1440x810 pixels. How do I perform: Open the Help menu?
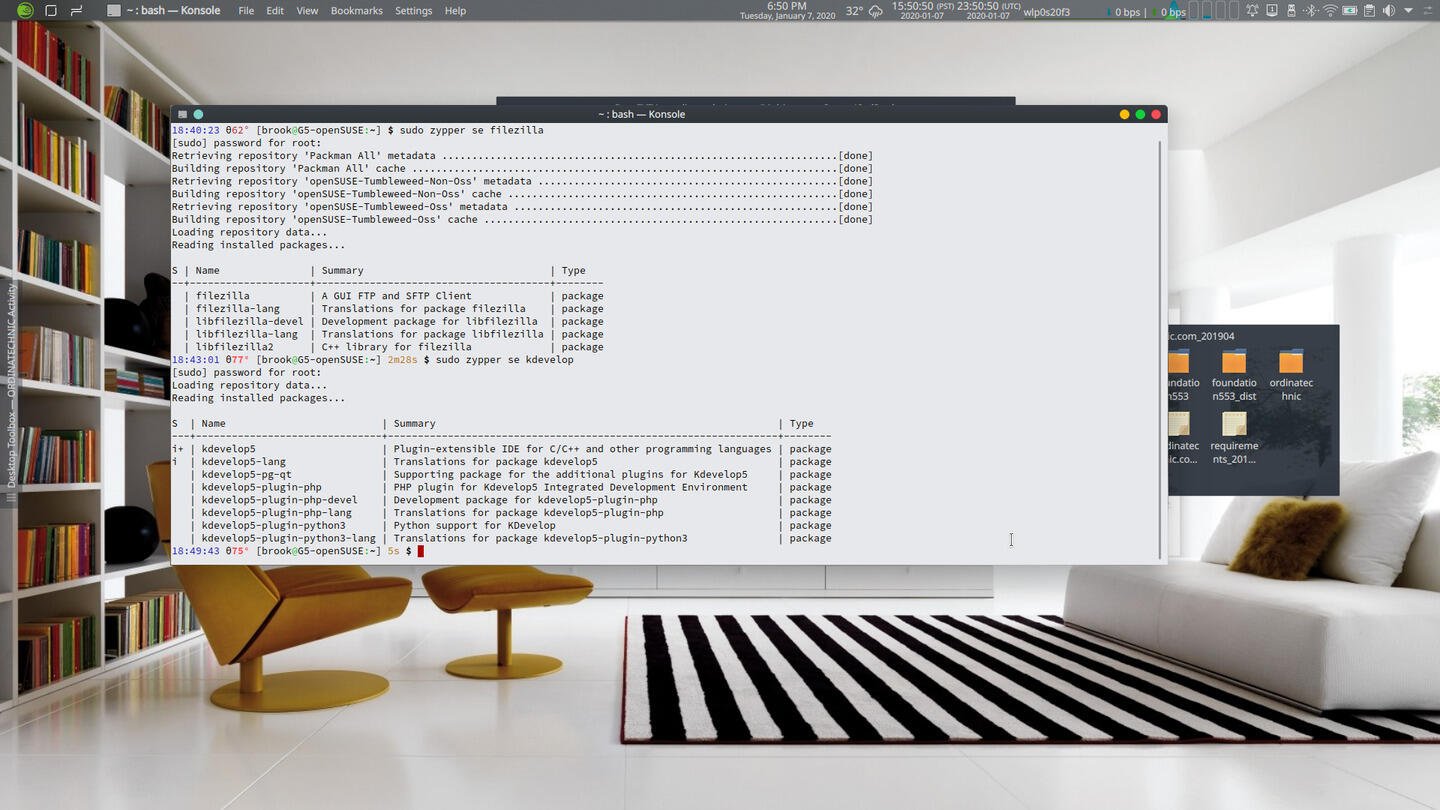click(455, 11)
